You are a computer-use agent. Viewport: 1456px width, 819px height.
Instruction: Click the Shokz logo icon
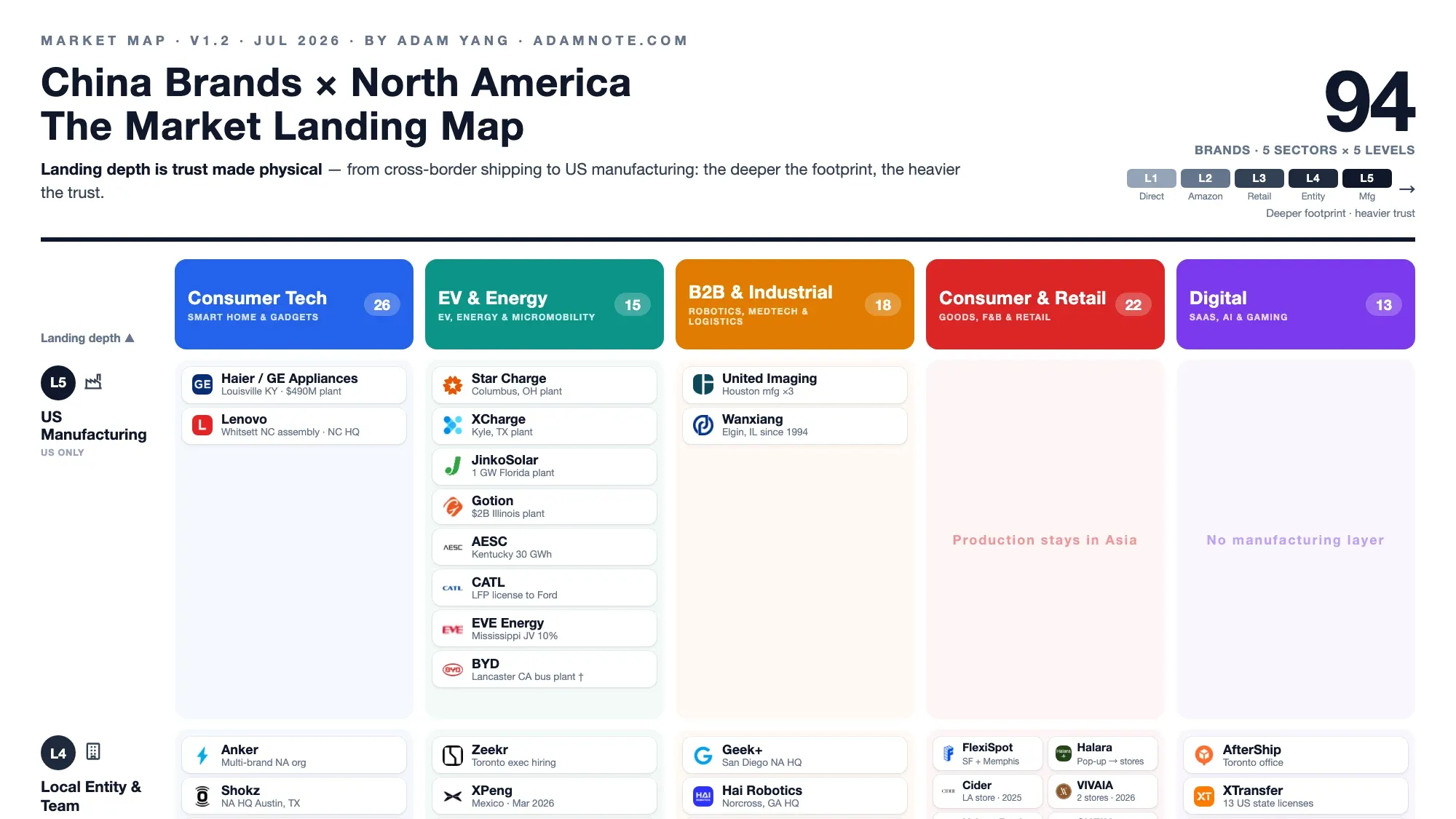[x=202, y=796]
